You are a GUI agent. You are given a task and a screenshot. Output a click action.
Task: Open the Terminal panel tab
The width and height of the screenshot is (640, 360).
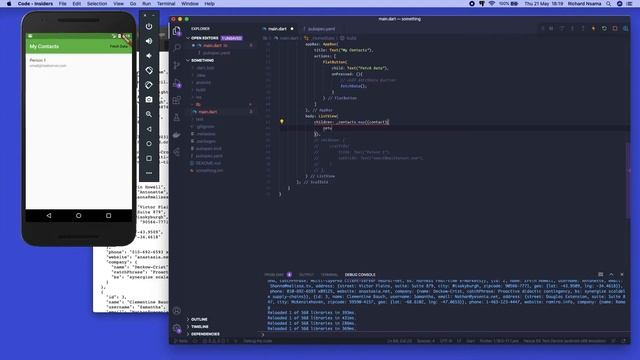[x=329, y=275]
